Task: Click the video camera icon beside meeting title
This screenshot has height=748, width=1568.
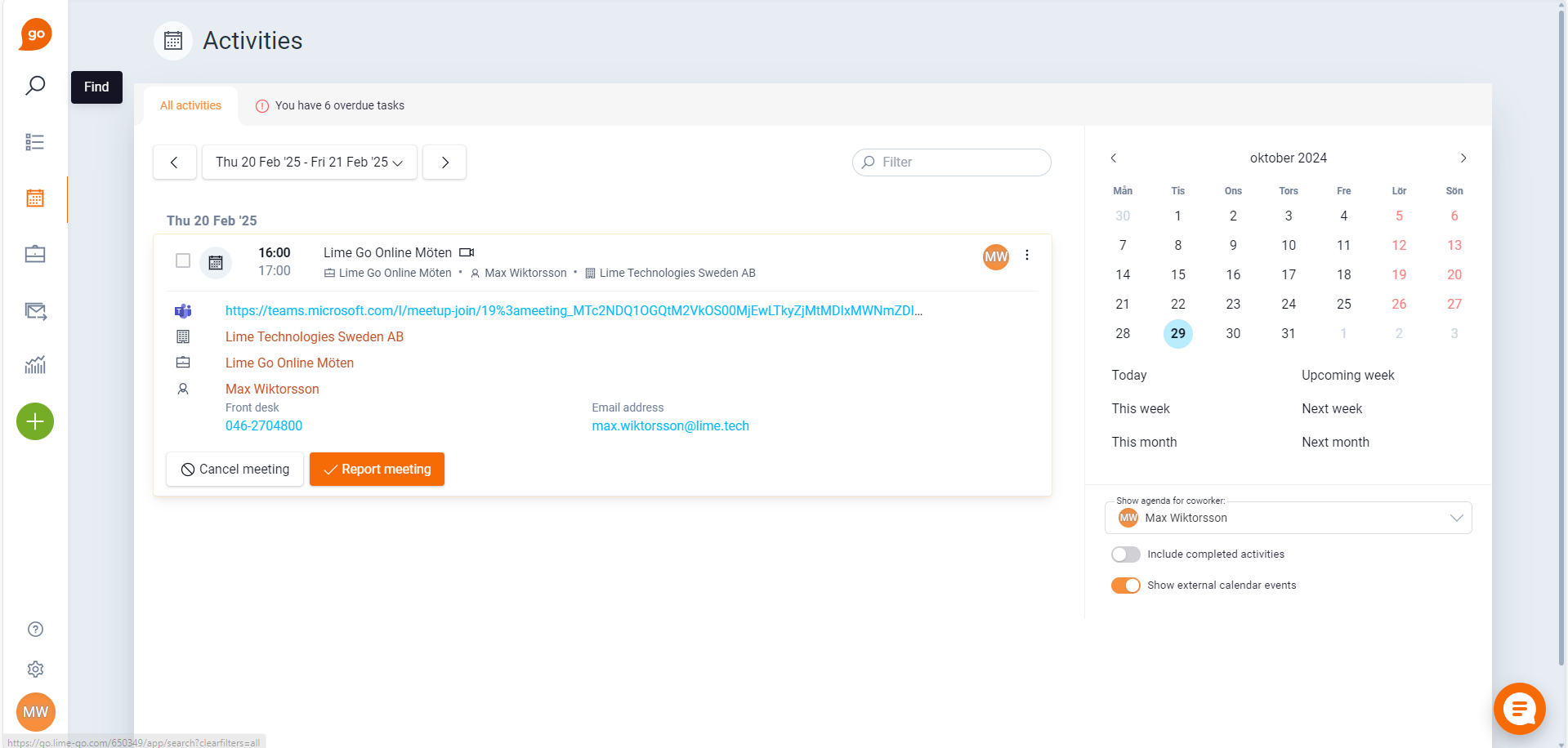Action: [x=467, y=252]
